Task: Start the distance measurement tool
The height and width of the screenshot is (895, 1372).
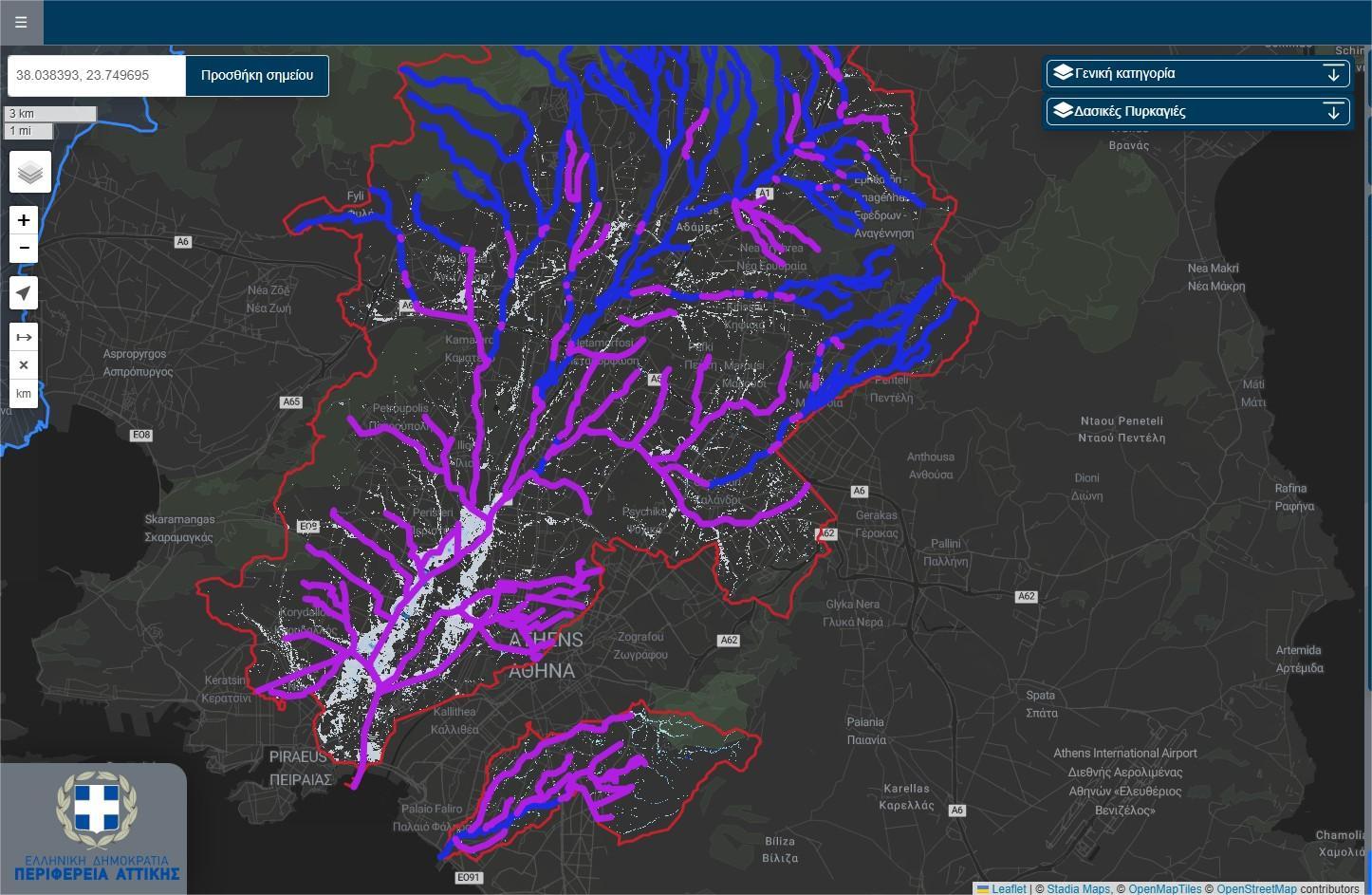Action: (x=24, y=337)
